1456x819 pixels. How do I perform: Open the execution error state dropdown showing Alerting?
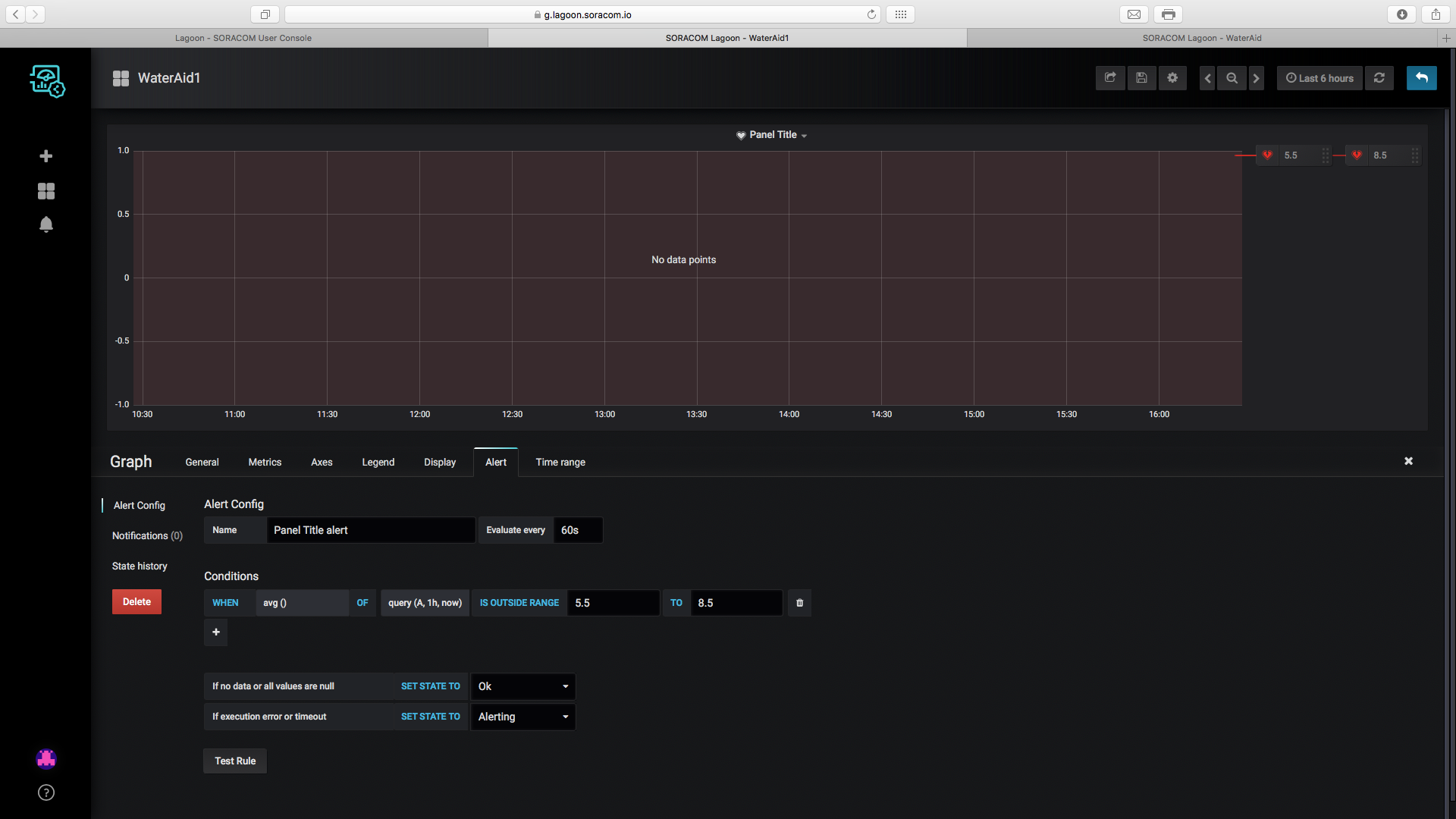click(522, 717)
